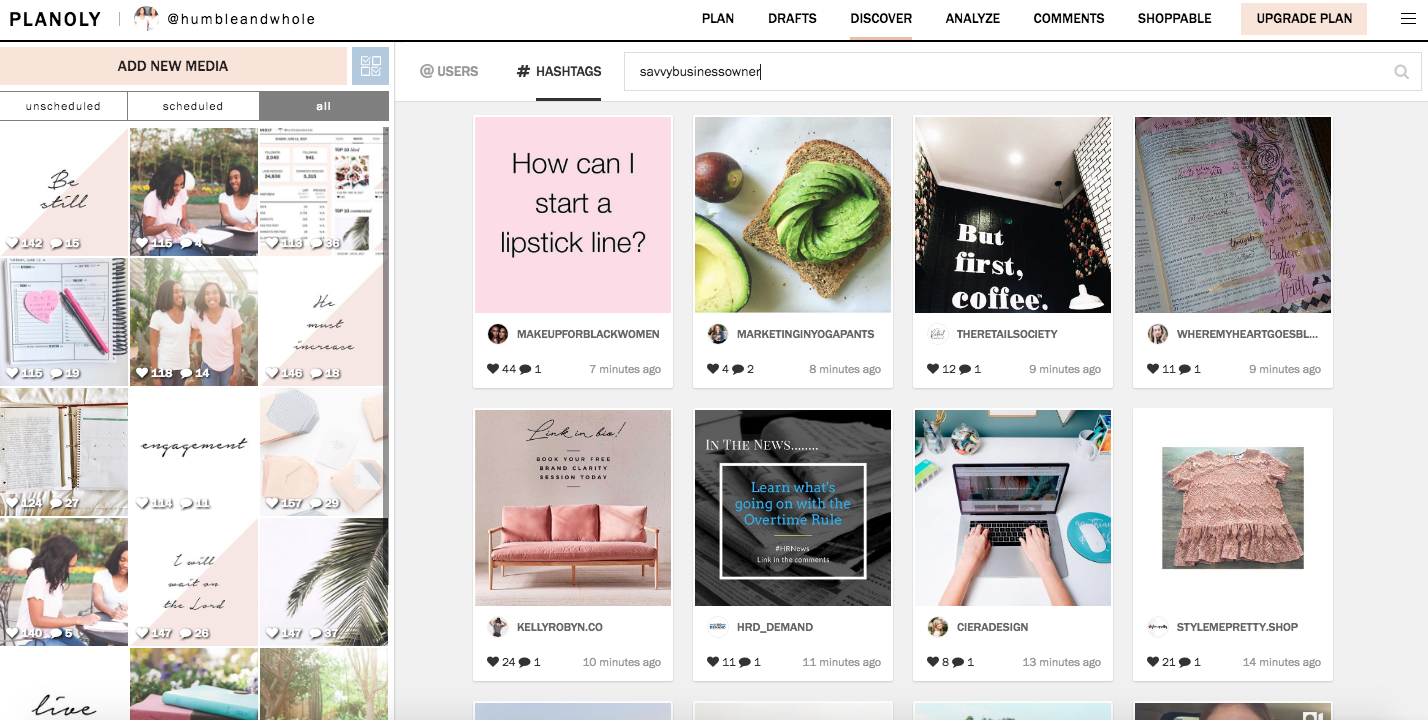1428x720 pixels.
Task: Show scheduled posts filter
Action: (193, 106)
